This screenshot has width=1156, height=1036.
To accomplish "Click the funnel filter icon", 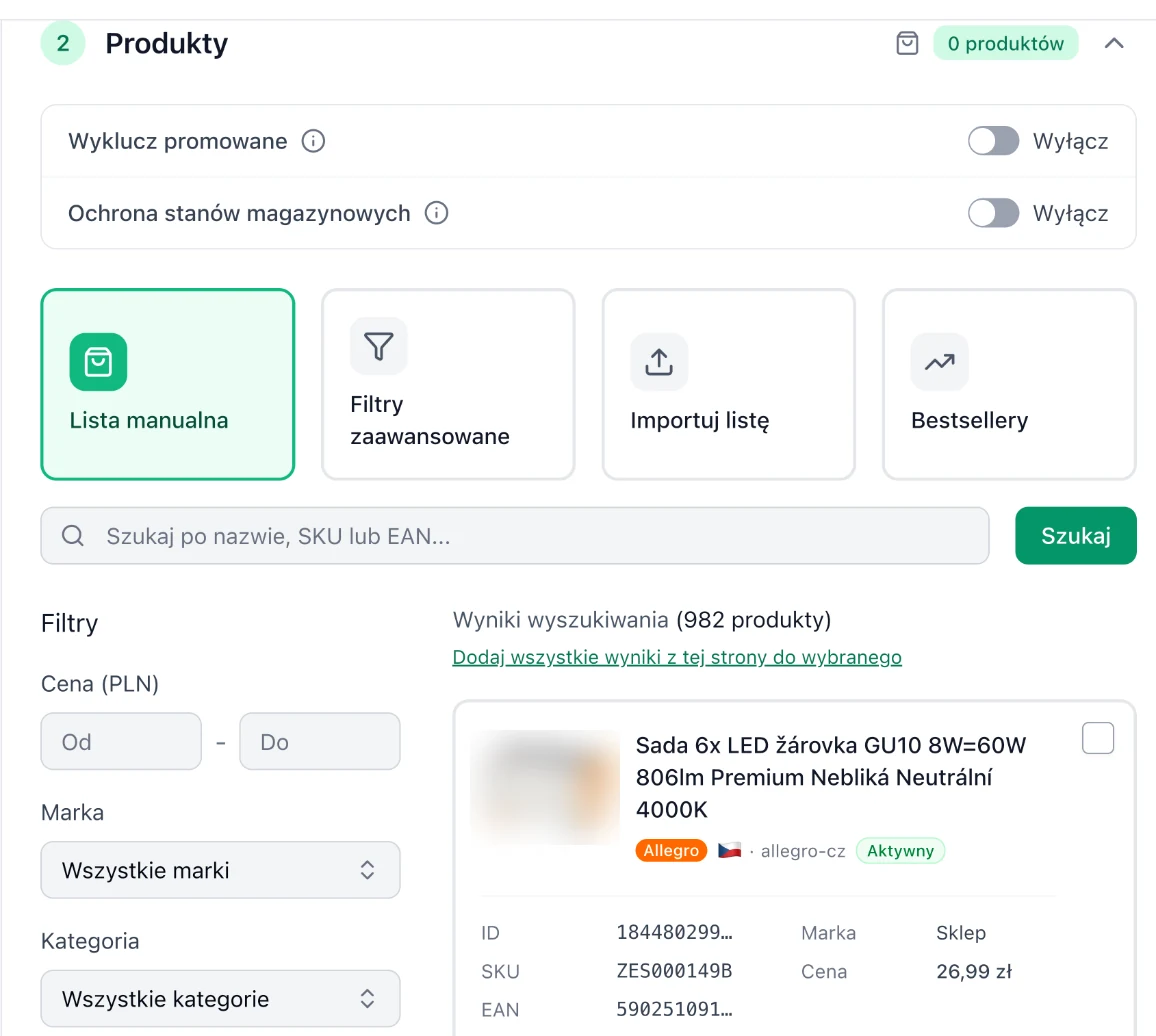I will pos(379,346).
